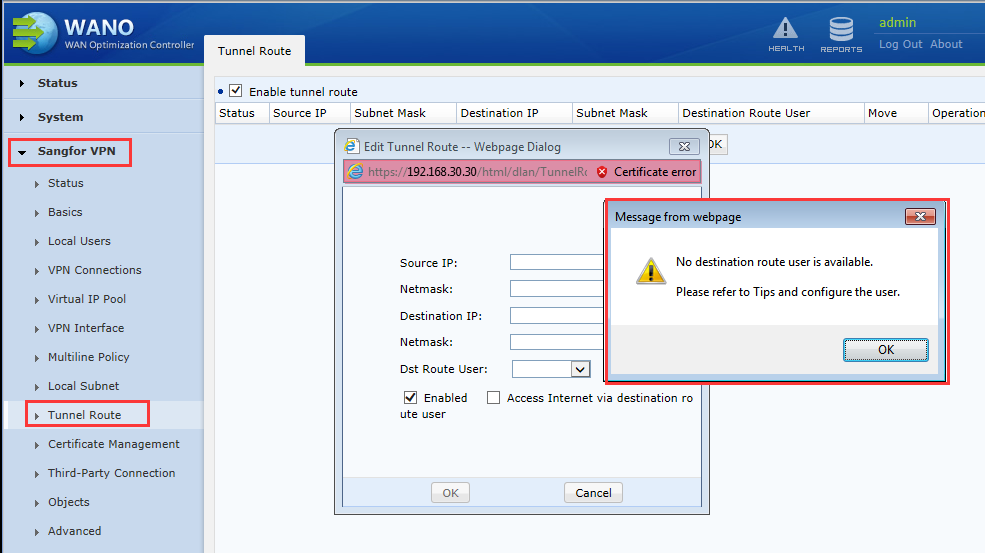Click the Status column header
Image resolution: width=985 pixels, height=553 pixels.
pos(242,113)
